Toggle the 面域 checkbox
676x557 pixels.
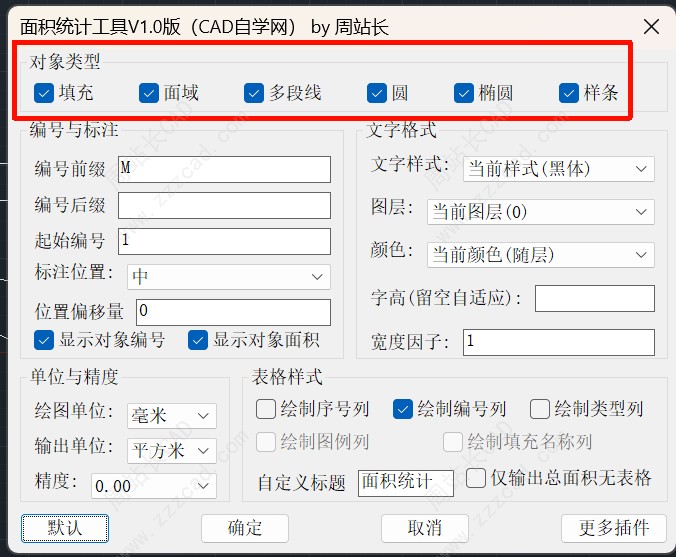pos(149,93)
